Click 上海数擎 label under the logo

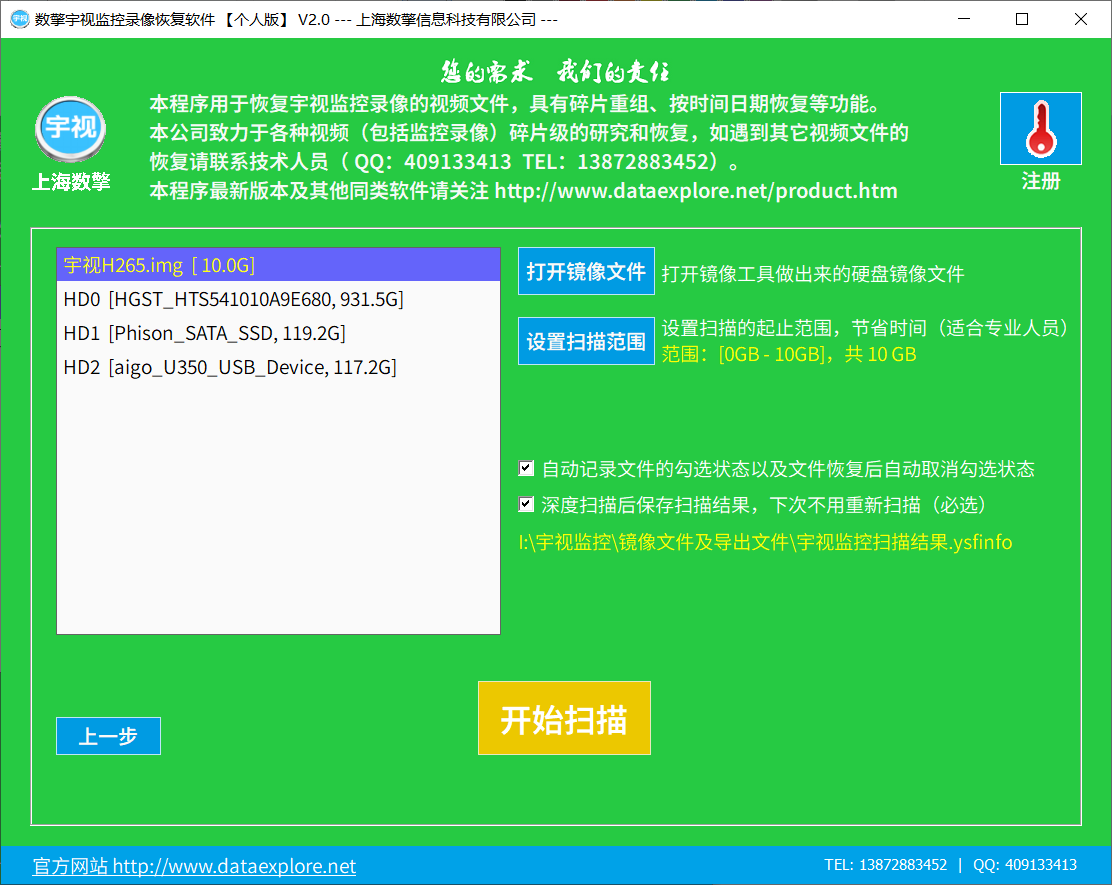coord(71,182)
